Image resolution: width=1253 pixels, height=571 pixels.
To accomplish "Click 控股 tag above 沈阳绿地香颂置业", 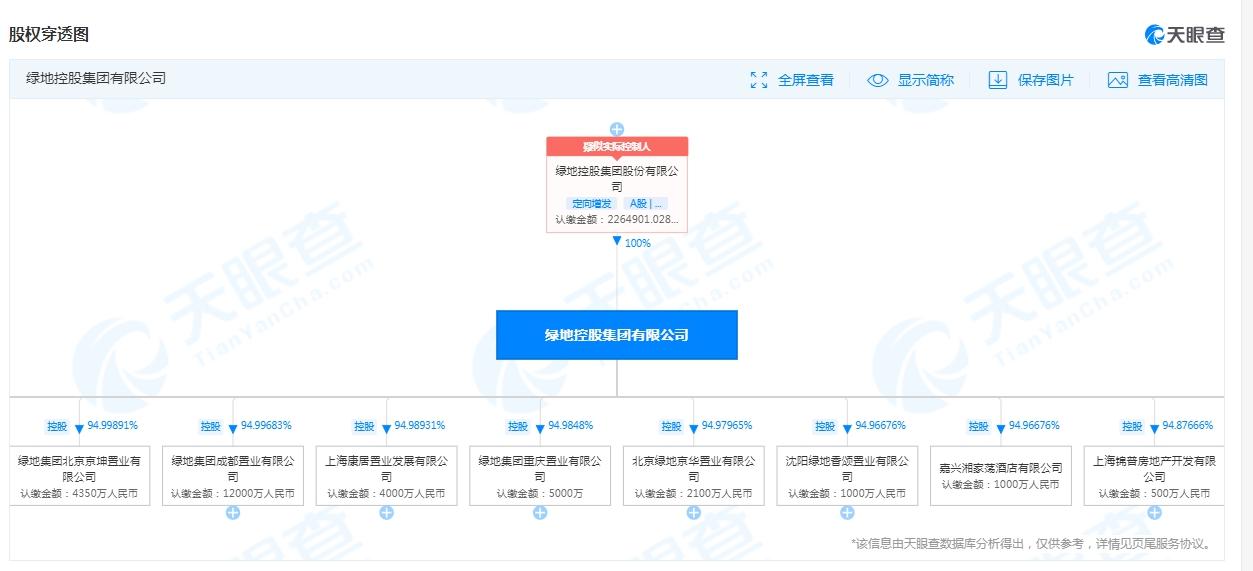I will (824, 426).
